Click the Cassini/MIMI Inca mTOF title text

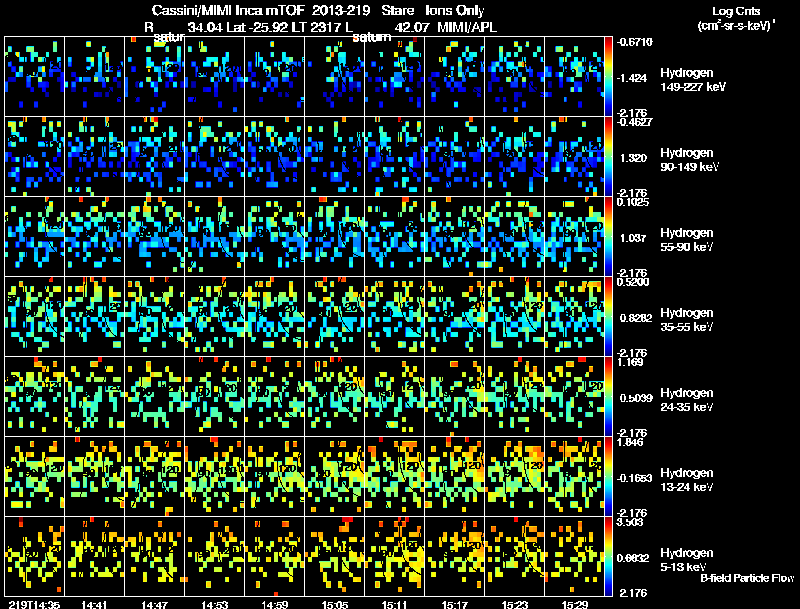(x=228, y=10)
